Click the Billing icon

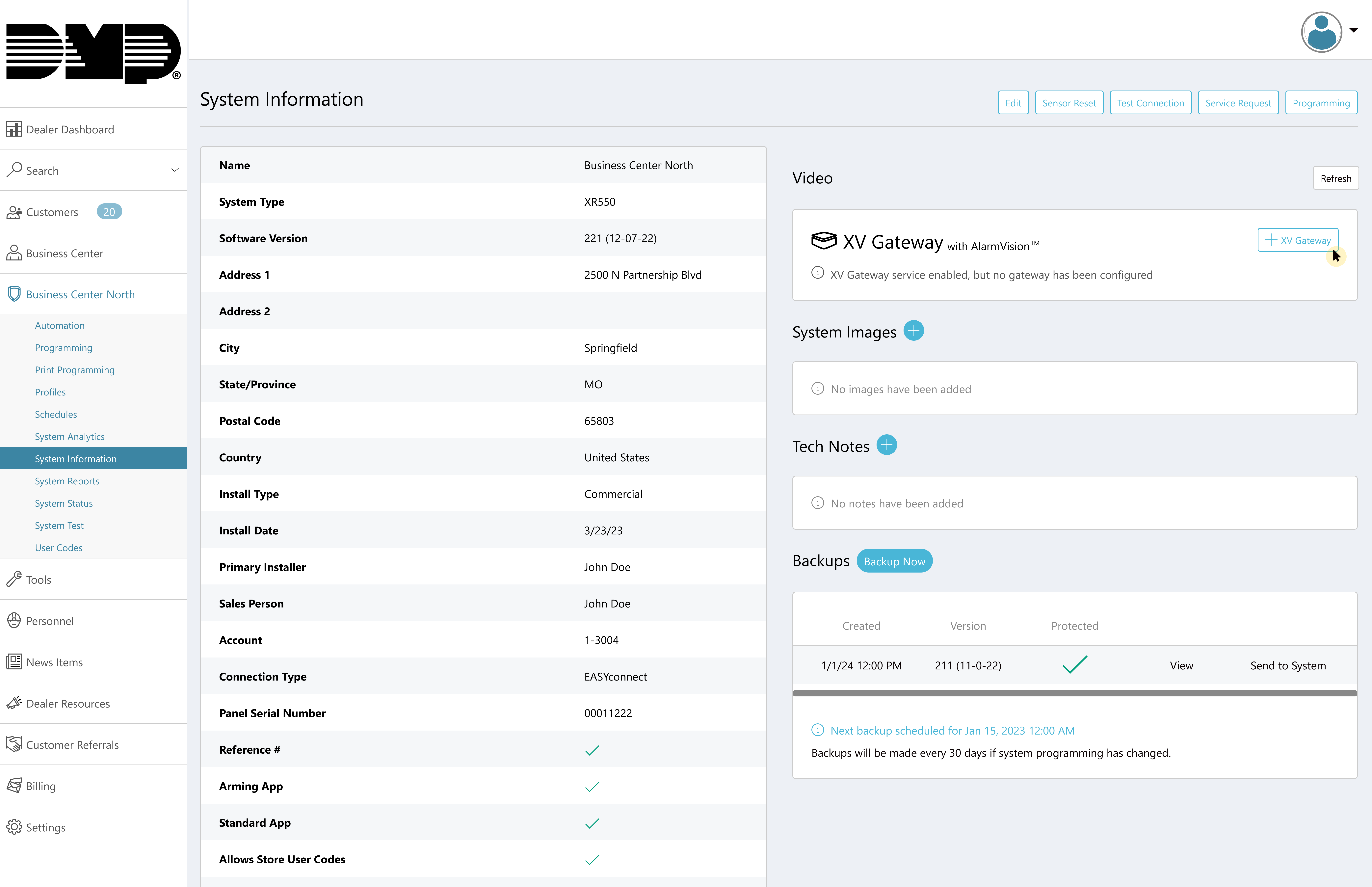click(14, 786)
